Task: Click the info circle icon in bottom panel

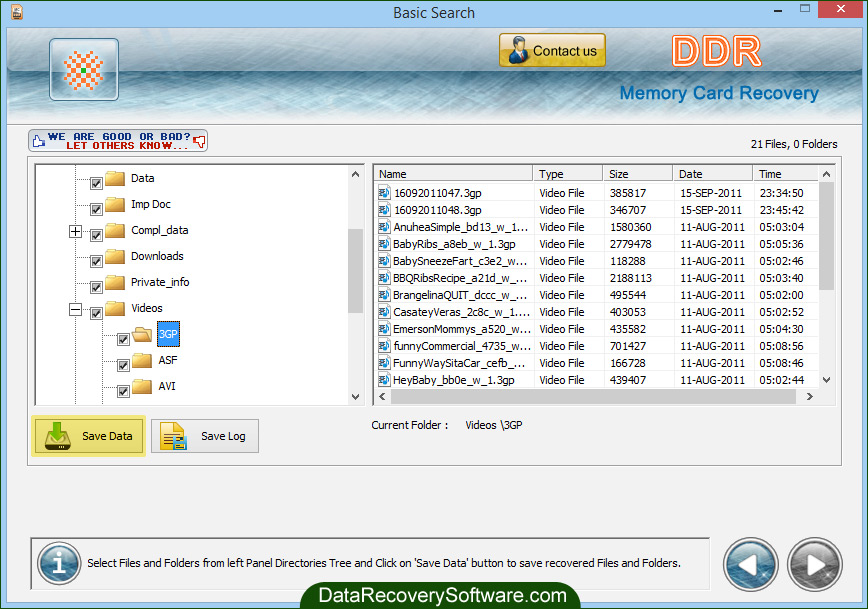Action: pyautogui.click(x=58, y=564)
